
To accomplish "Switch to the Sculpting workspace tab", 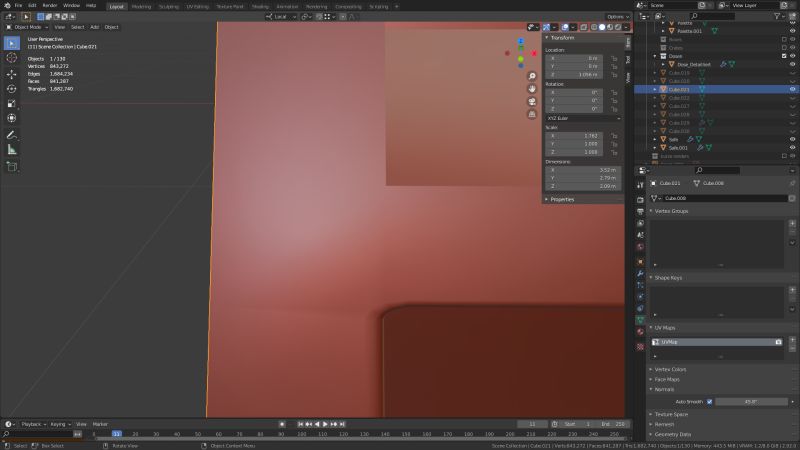I will (168, 7).
